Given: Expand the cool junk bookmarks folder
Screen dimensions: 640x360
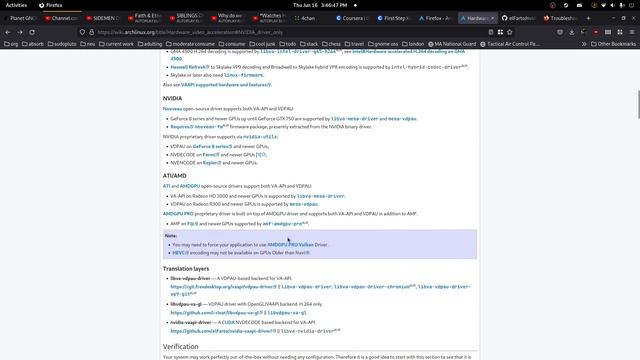Looking at the screenshot, I should pyautogui.click(x=262, y=44).
